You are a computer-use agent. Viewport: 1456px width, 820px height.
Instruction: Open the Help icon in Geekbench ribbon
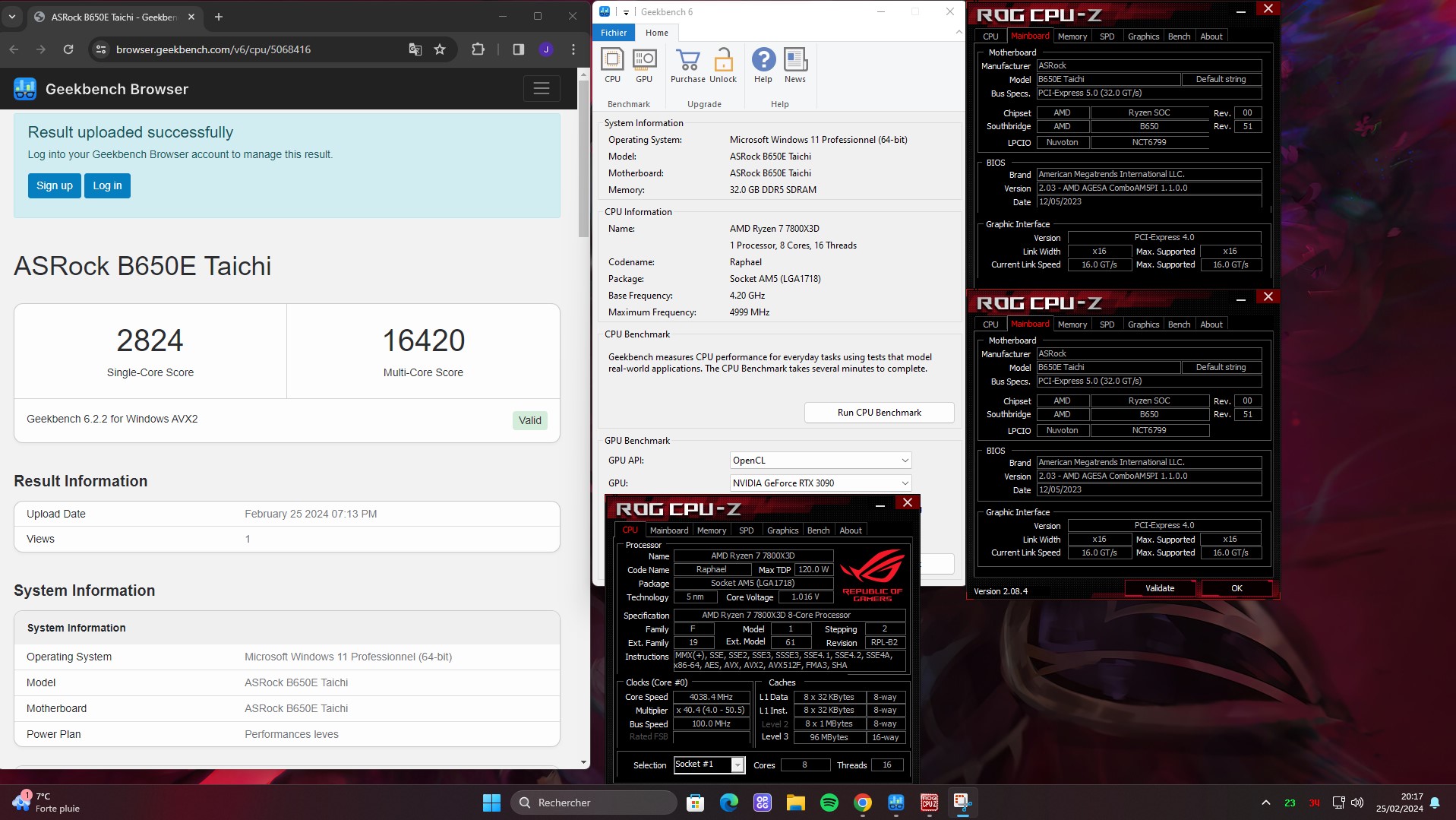(763, 65)
